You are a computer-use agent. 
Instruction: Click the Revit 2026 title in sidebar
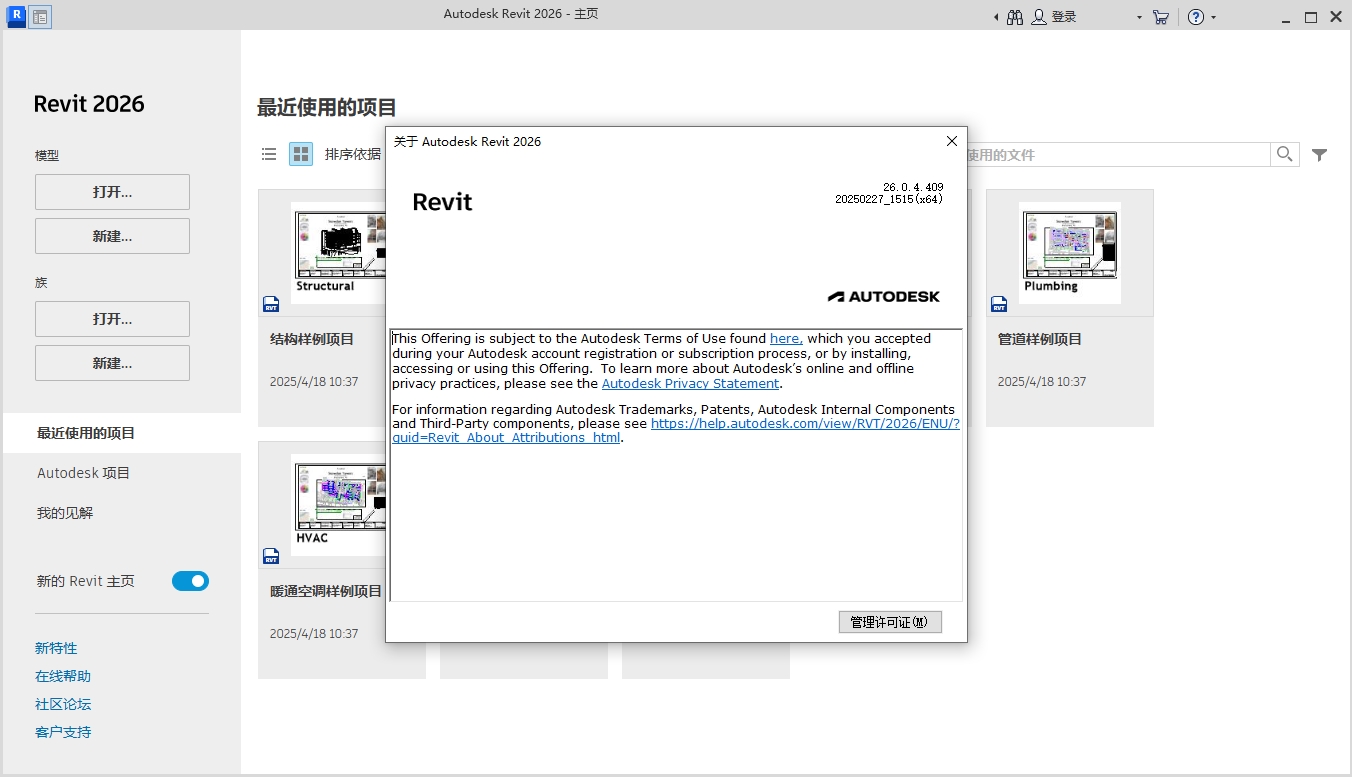[x=89, y=104]
